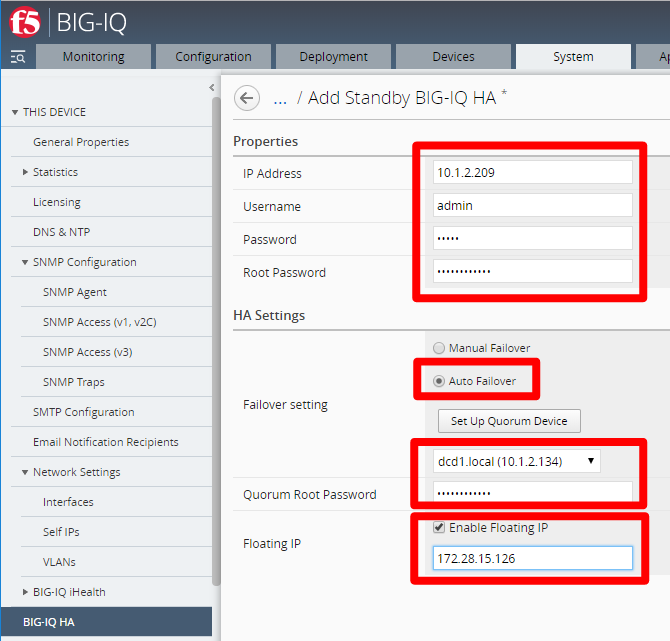Select the Auto Failover radio button

point(439,381)
